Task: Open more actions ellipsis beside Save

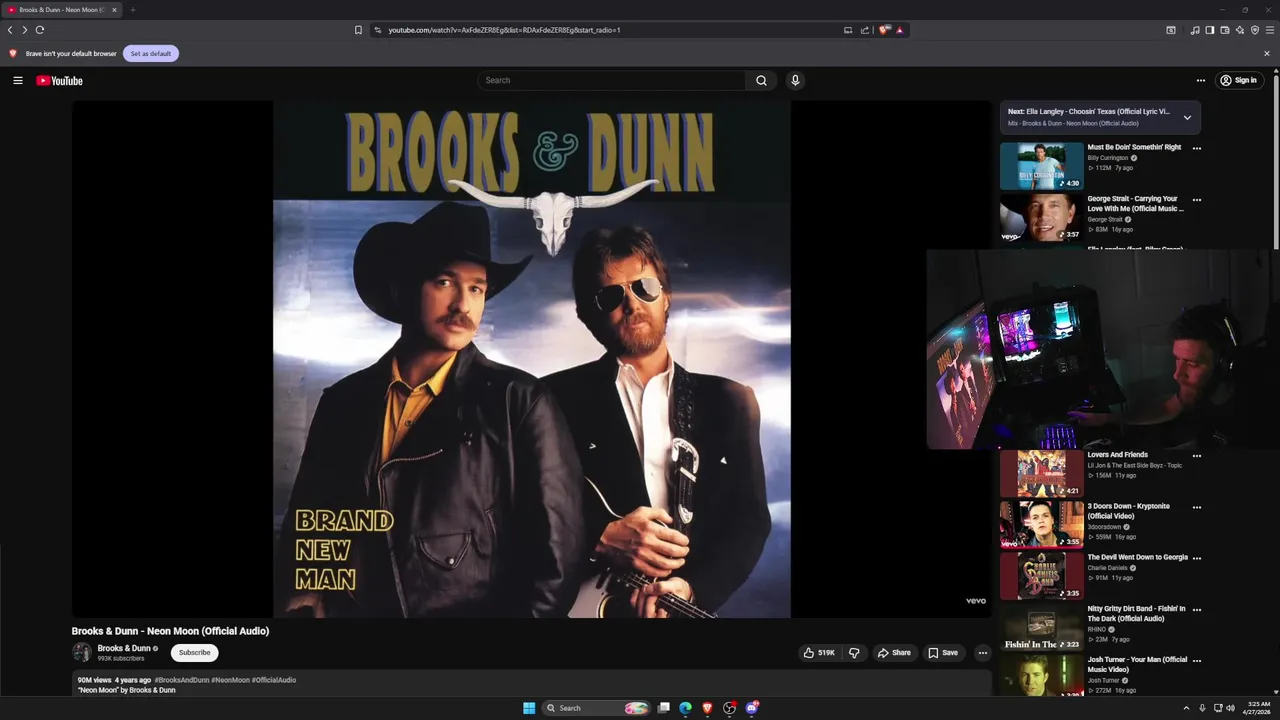Action: [x=983, y=653]
